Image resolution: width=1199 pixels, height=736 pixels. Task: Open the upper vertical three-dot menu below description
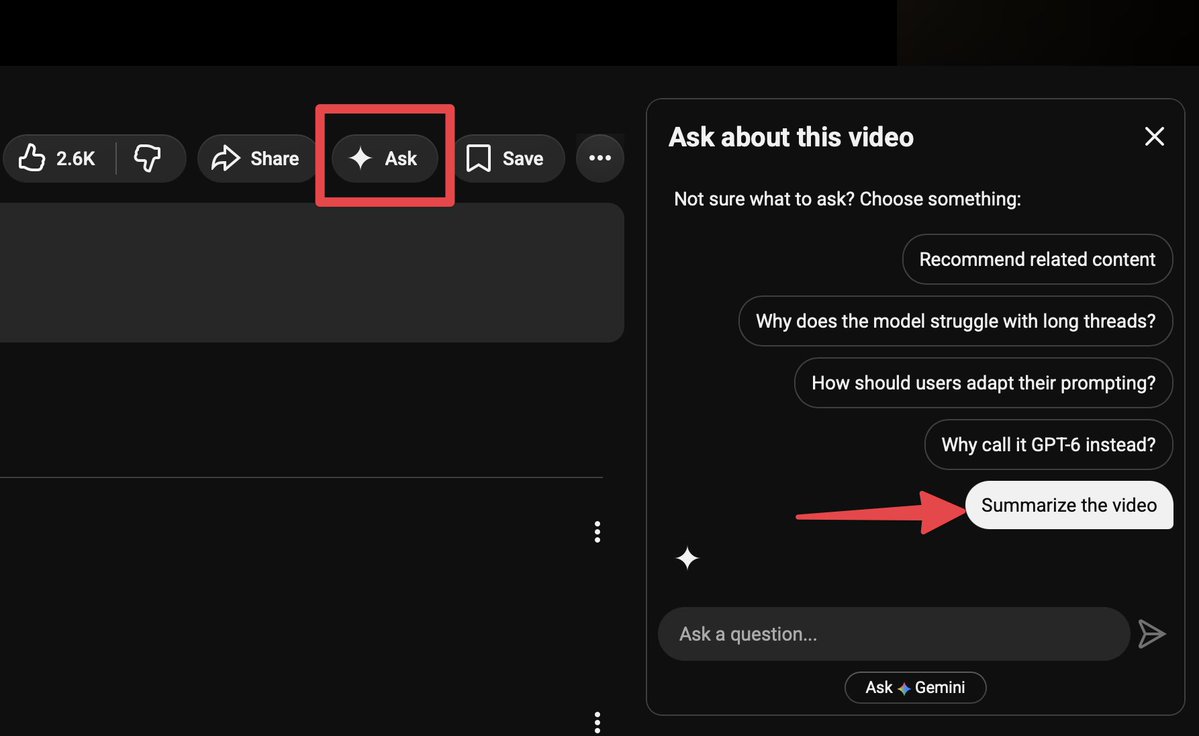[x=597, y=532]
